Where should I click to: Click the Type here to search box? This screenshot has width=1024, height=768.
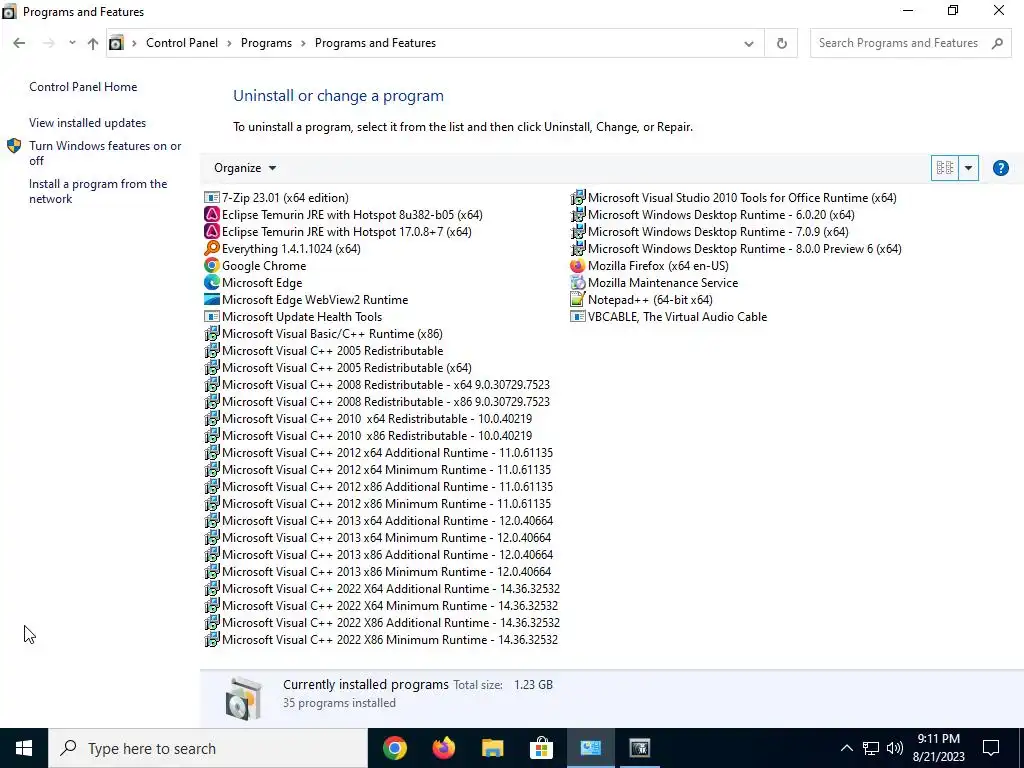tap(208, 748)
